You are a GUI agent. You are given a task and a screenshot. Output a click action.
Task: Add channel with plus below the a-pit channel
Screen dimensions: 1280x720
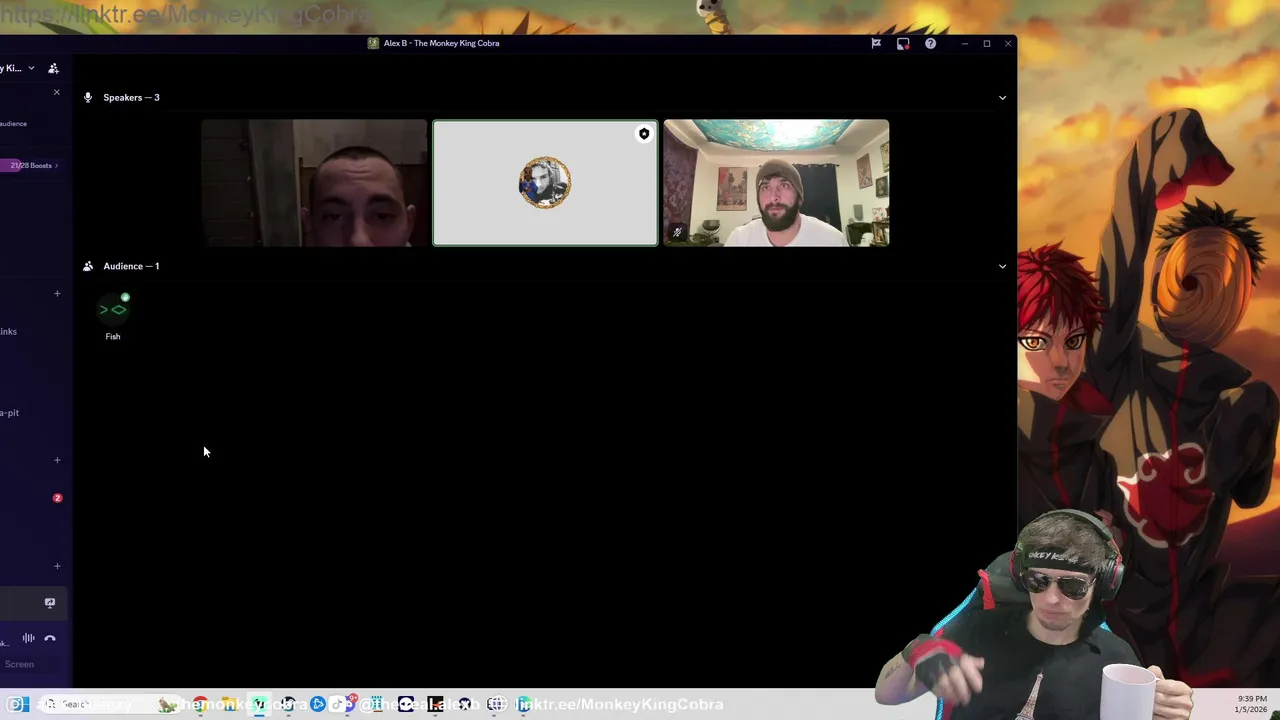coord(57,460)
